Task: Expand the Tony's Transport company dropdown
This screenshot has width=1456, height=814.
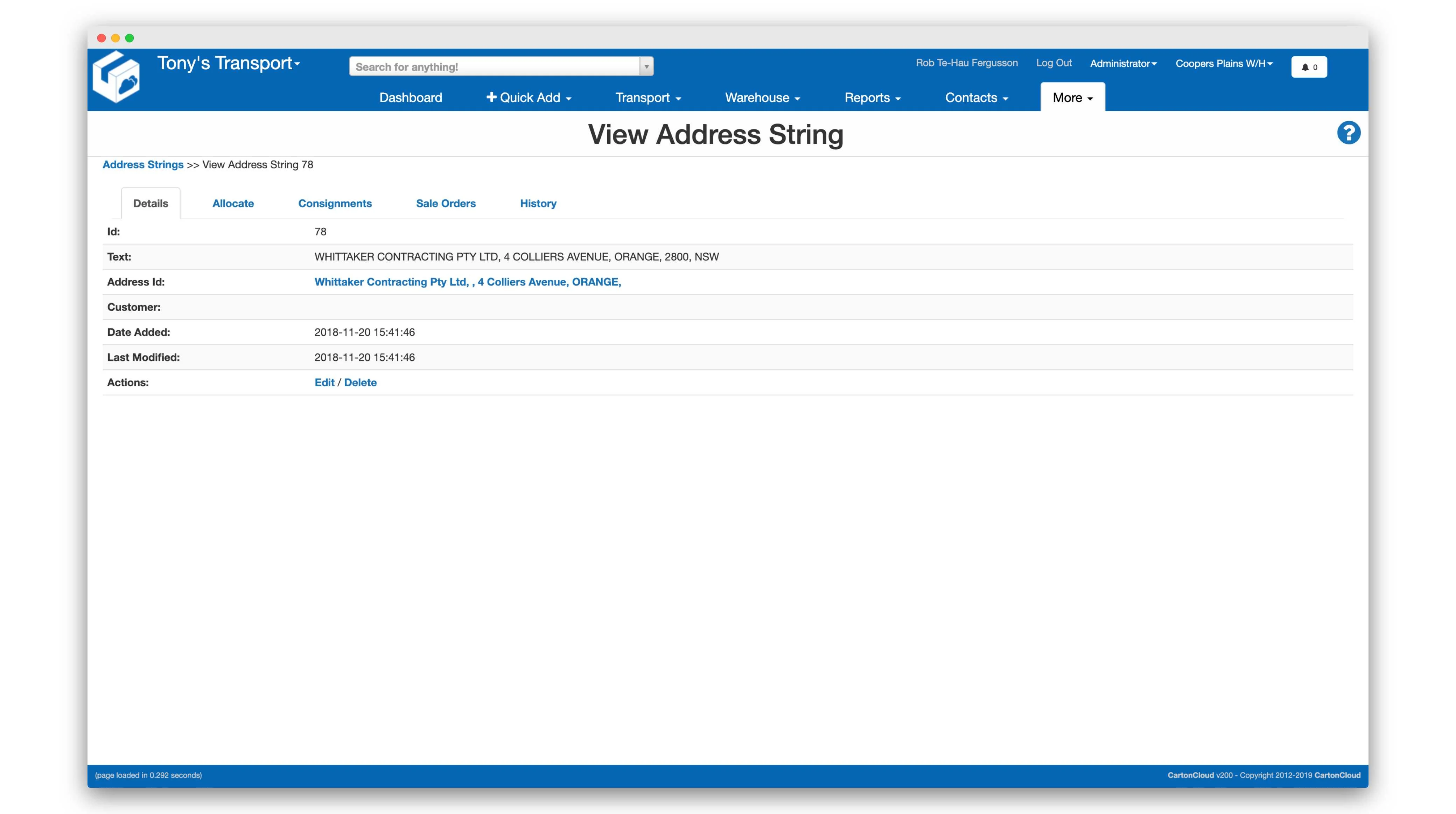Action: pyautogui.click(x=297, y=63)
